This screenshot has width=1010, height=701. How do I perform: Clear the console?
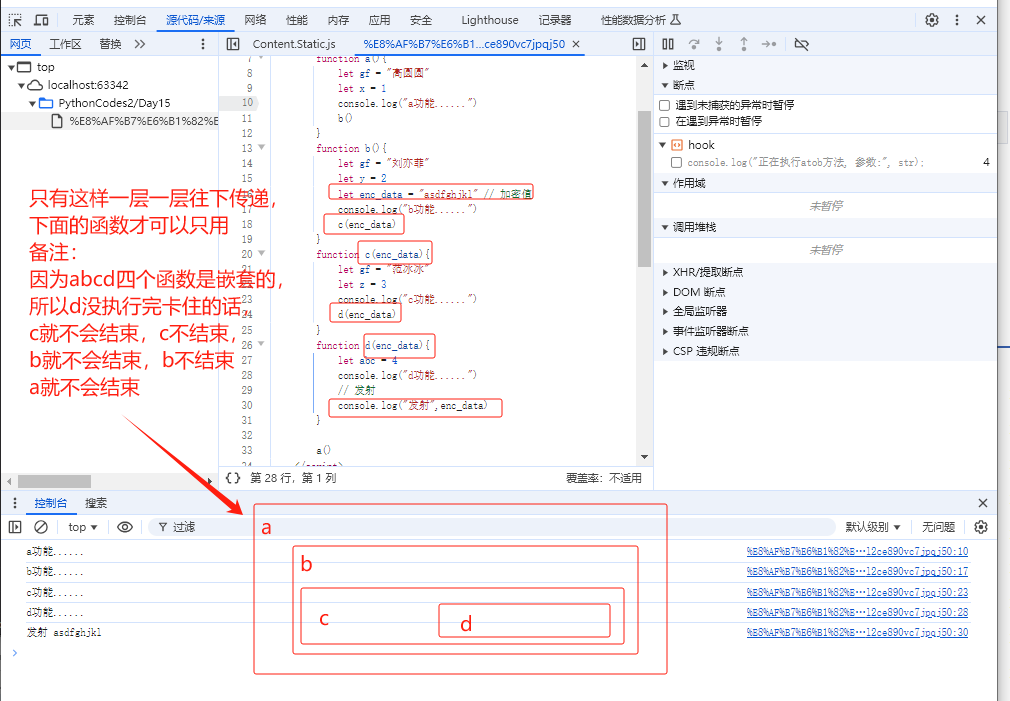41,527
